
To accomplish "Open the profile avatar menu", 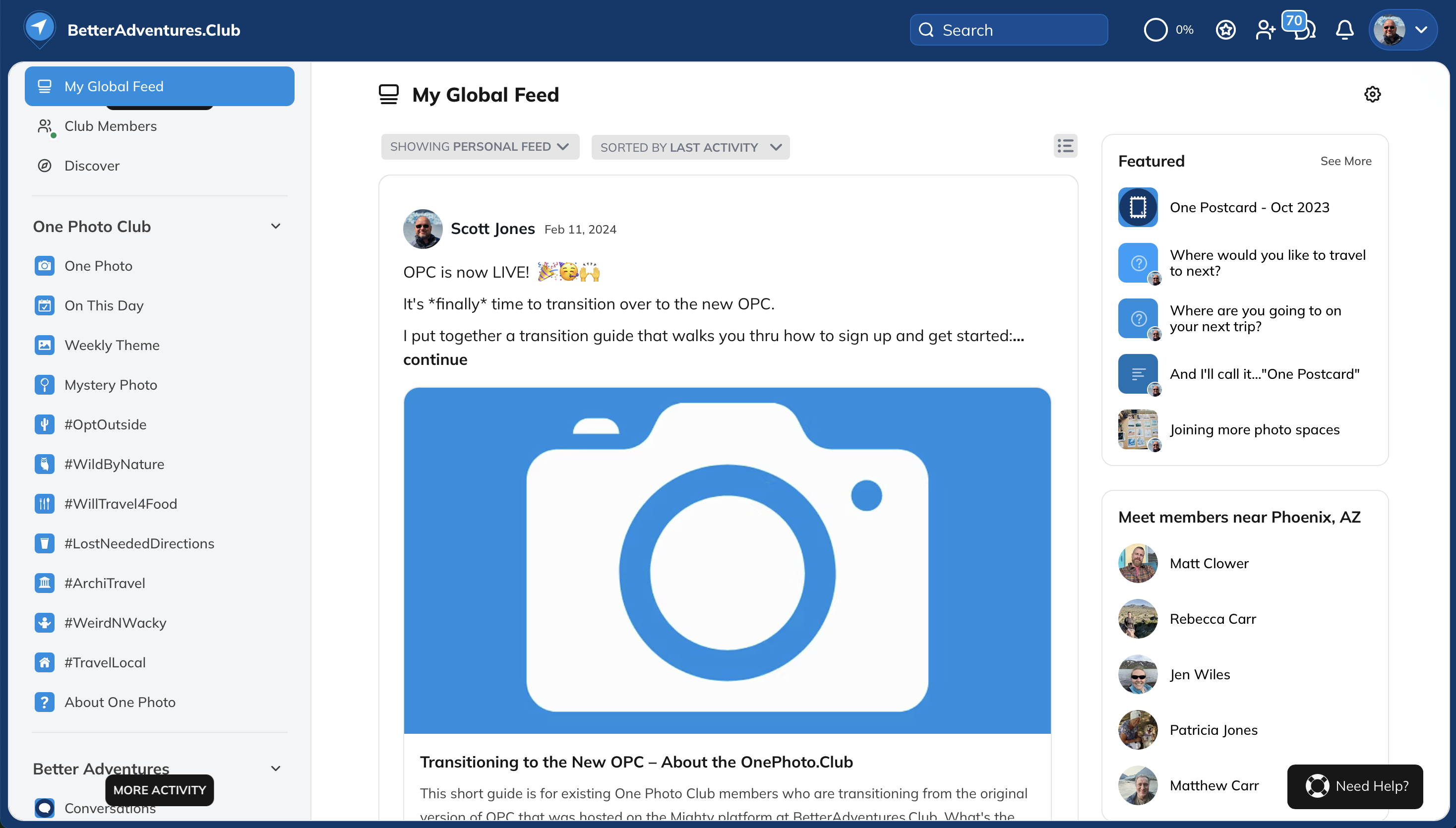I will click(x=1402, y=30).
